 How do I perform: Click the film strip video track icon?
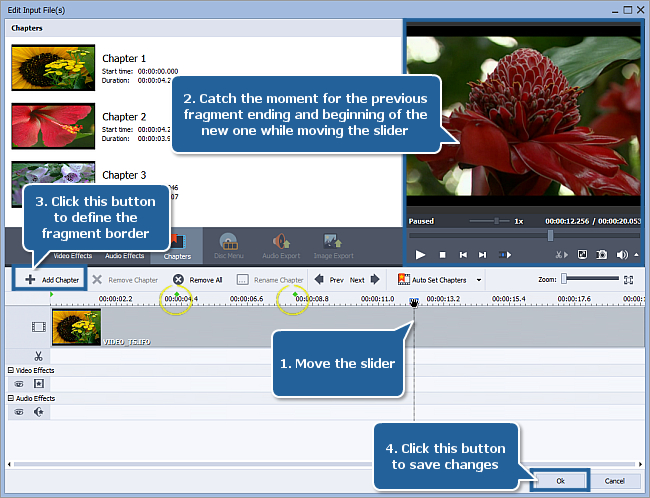[39, 327]
